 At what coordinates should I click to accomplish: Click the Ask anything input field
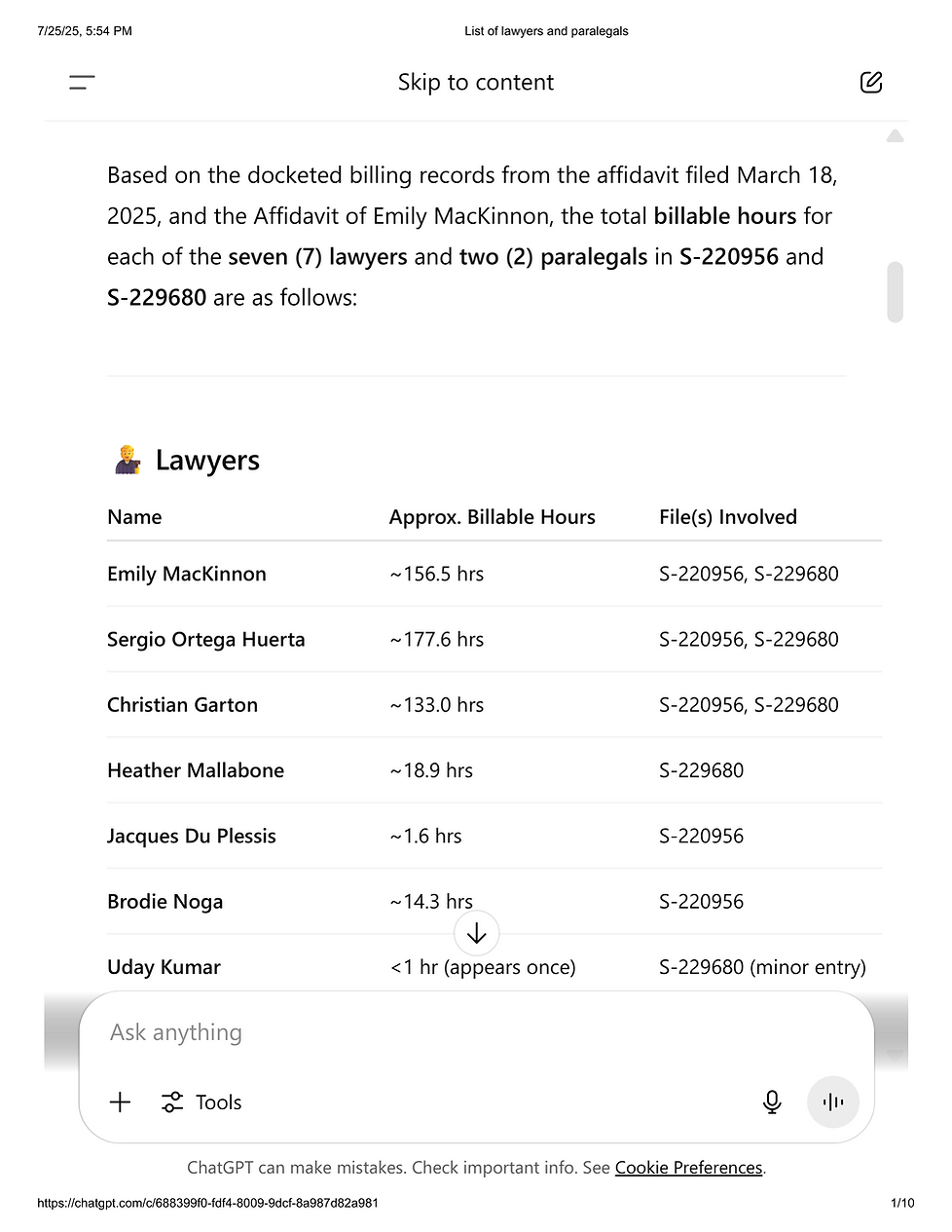476,1032
